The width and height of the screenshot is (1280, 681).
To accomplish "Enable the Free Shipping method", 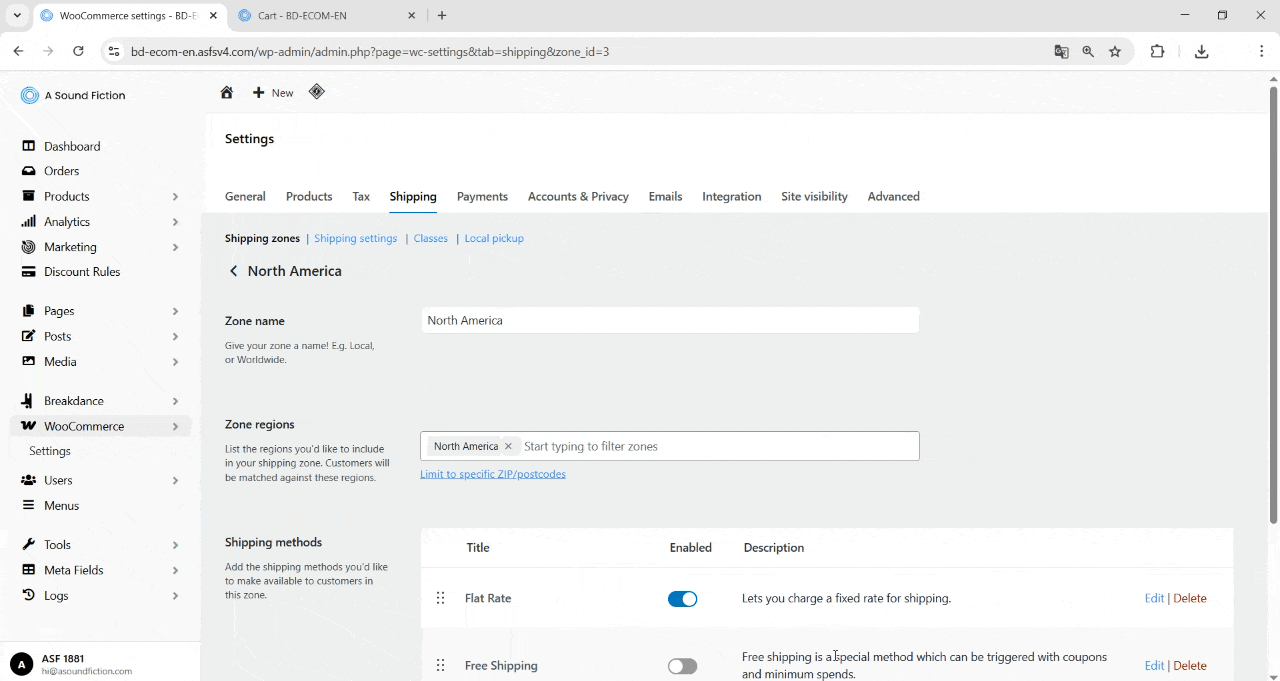I will 682,665.
